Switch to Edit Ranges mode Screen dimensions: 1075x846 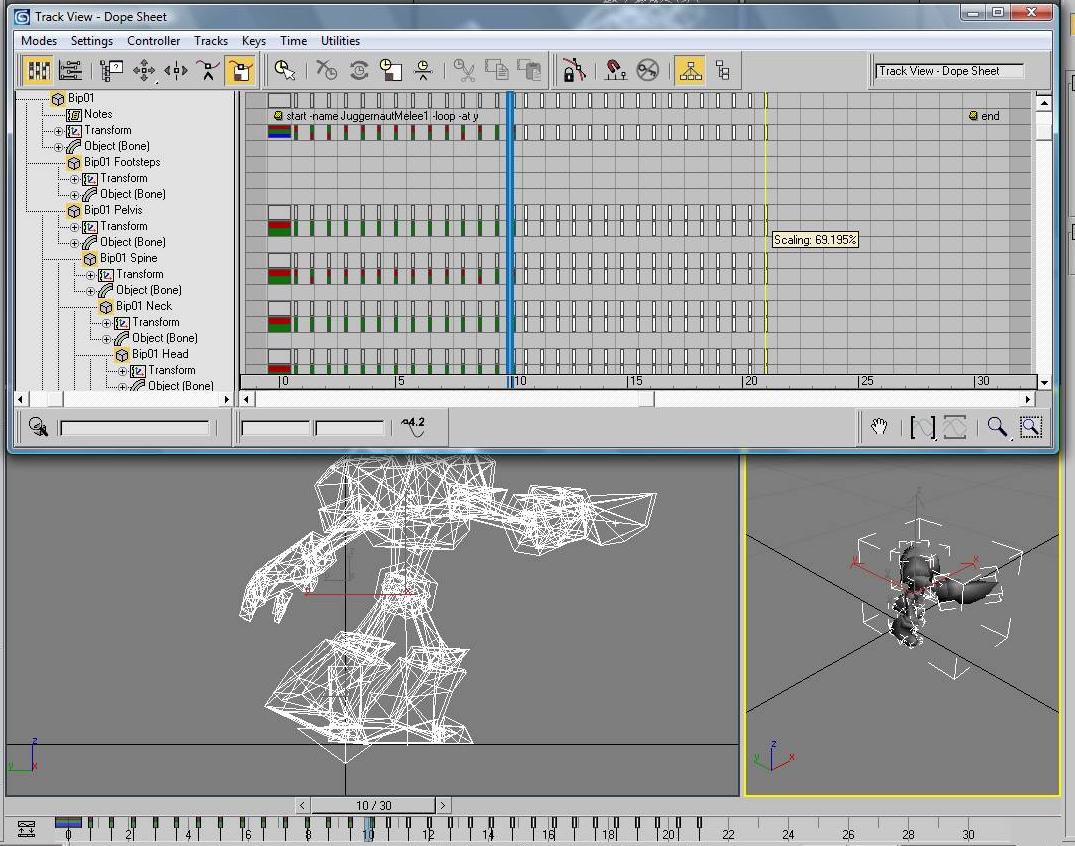[x=71, y=70]
